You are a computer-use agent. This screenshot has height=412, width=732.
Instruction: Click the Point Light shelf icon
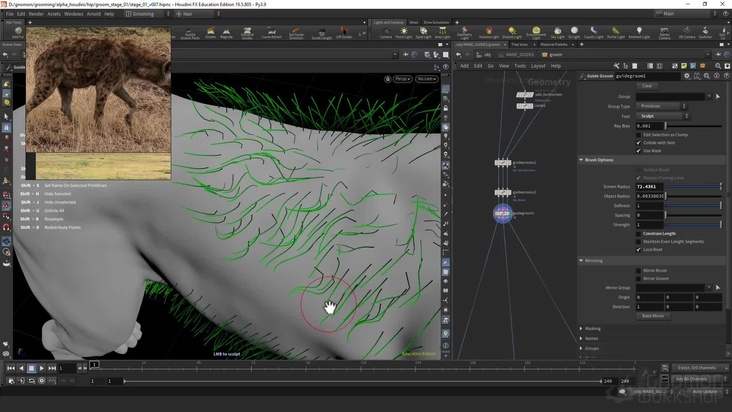coord(402,33)
